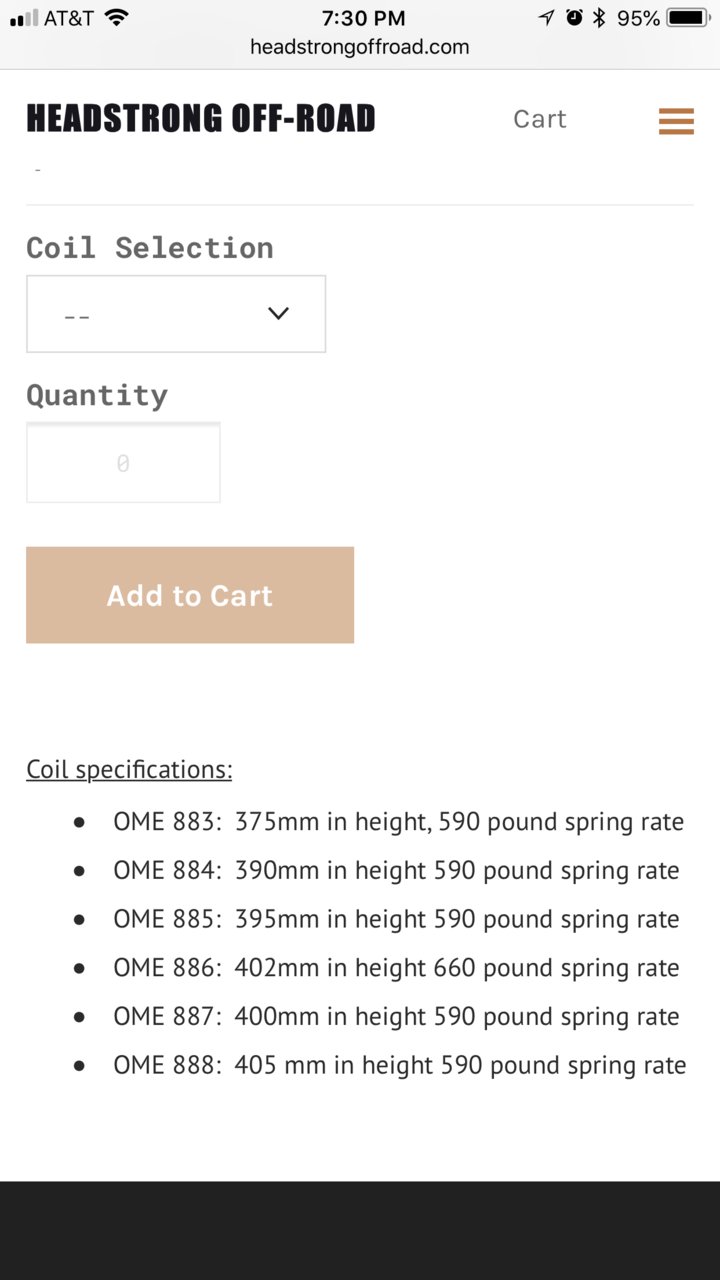Tap the cellular signal bars icon
Screen dimensions: 720x1280
point(23,18)
